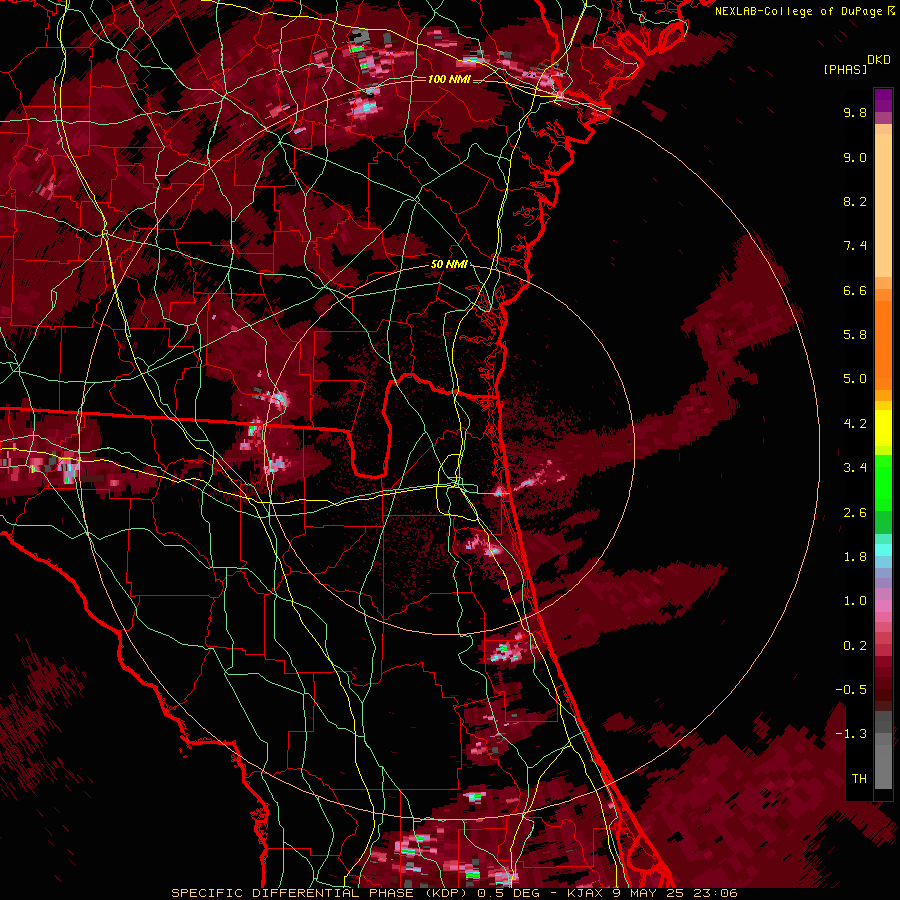This screenshot has width=900, height=900.
Task: Click the 7.4 value on the color scale
Action: click(x=855, y=246)
